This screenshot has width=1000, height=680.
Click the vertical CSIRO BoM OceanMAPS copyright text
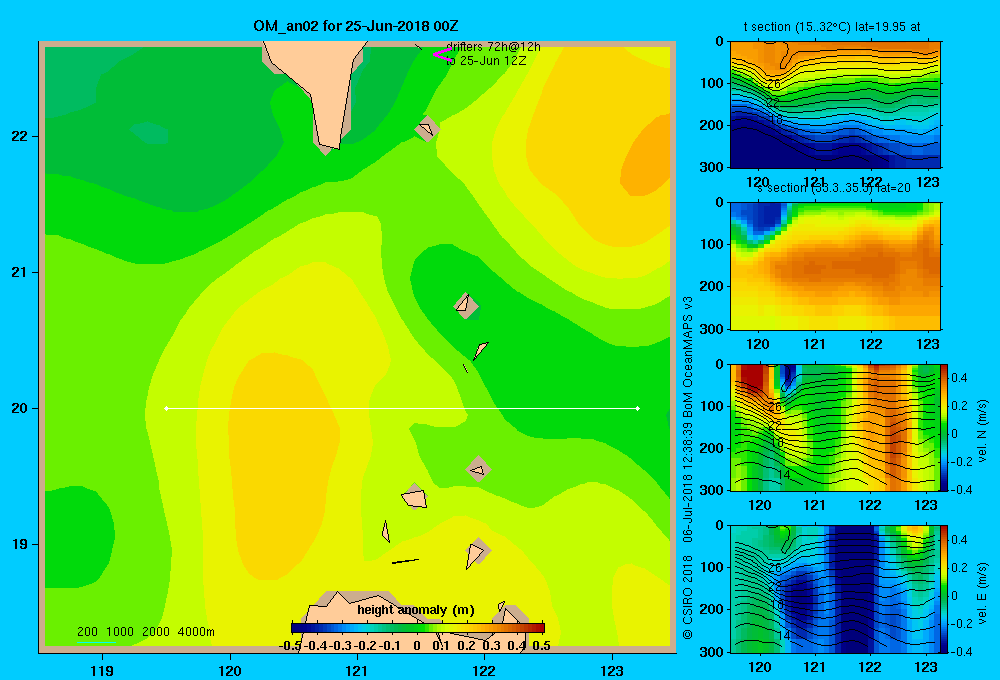688,468
